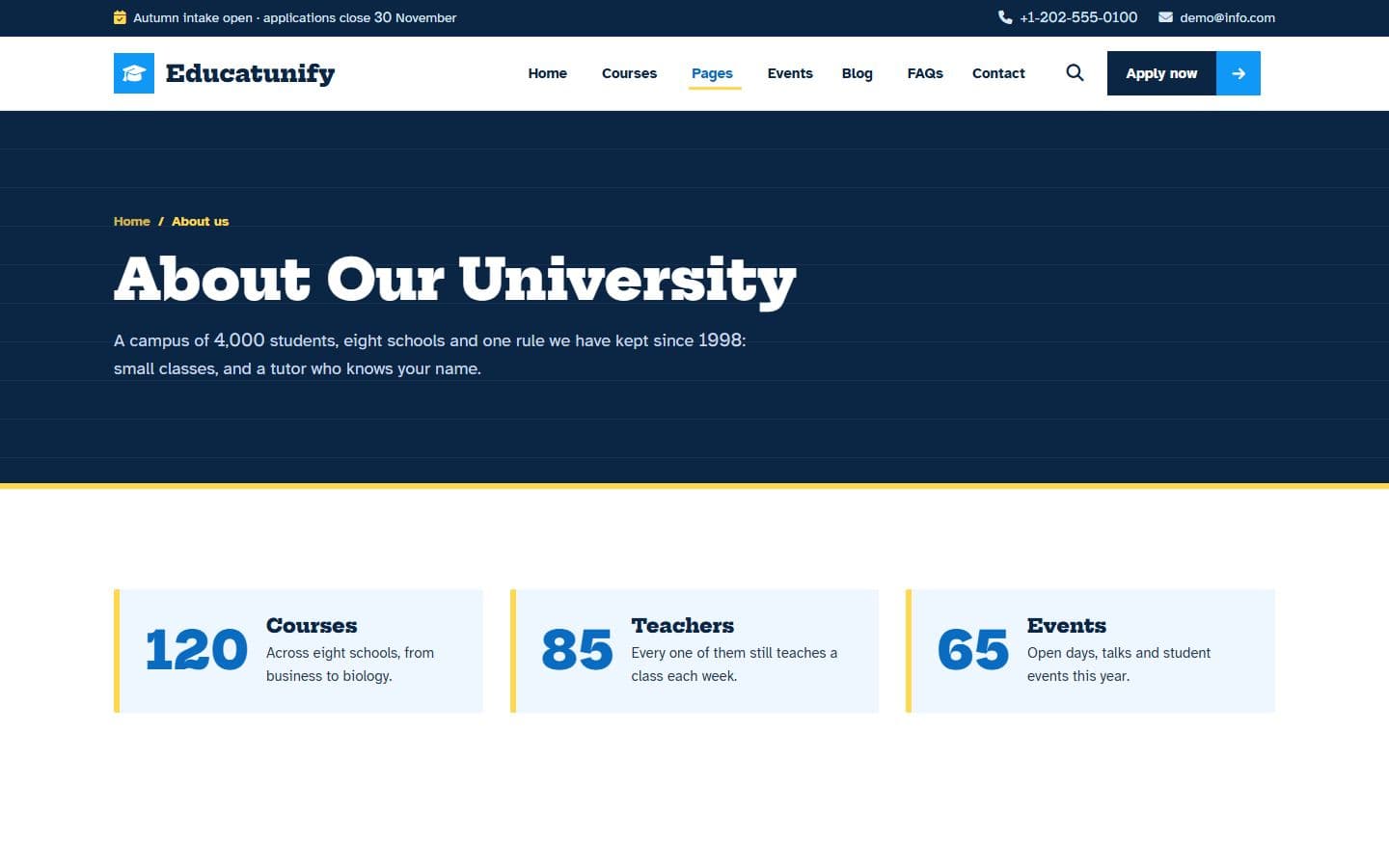Viewport: 1389px width, 868px height.
Task: Click the 120 courses number
Action: point(197,650)
